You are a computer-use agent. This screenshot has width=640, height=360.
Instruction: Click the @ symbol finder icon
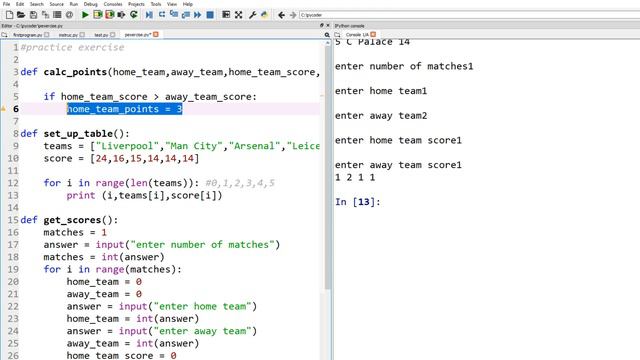coord(69,15)
